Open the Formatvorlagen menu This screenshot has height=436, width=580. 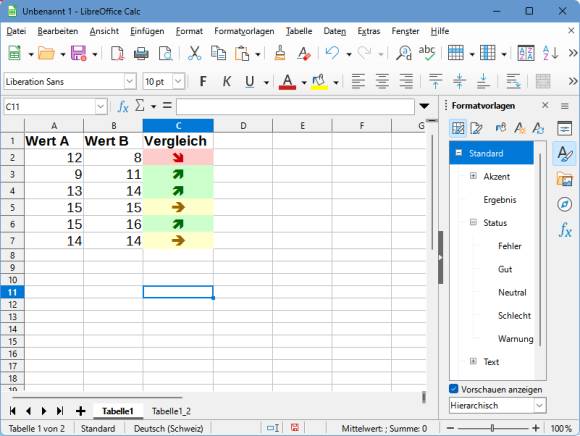click(244, 31)
